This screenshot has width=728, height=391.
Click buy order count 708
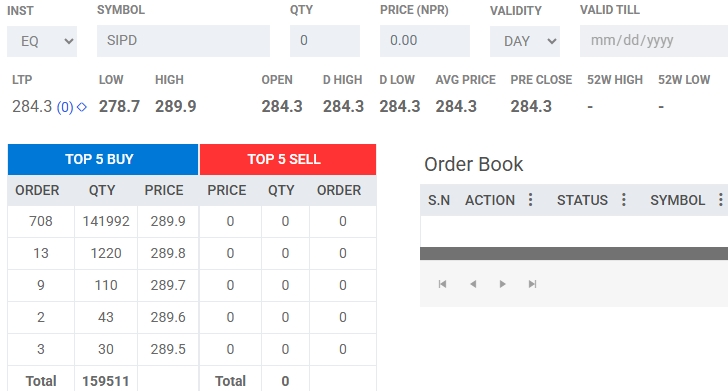pos(41,222)
